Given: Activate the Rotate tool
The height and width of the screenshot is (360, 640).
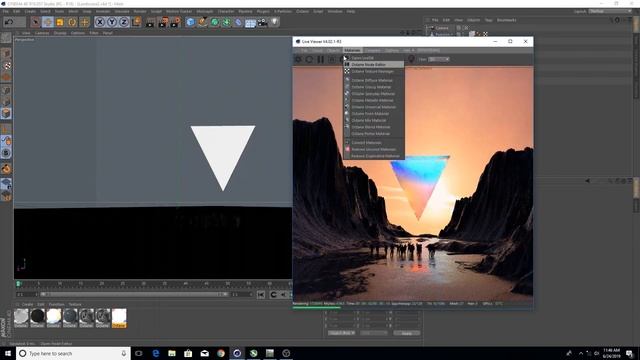Looking at the screenshot, I should (72, 22).
